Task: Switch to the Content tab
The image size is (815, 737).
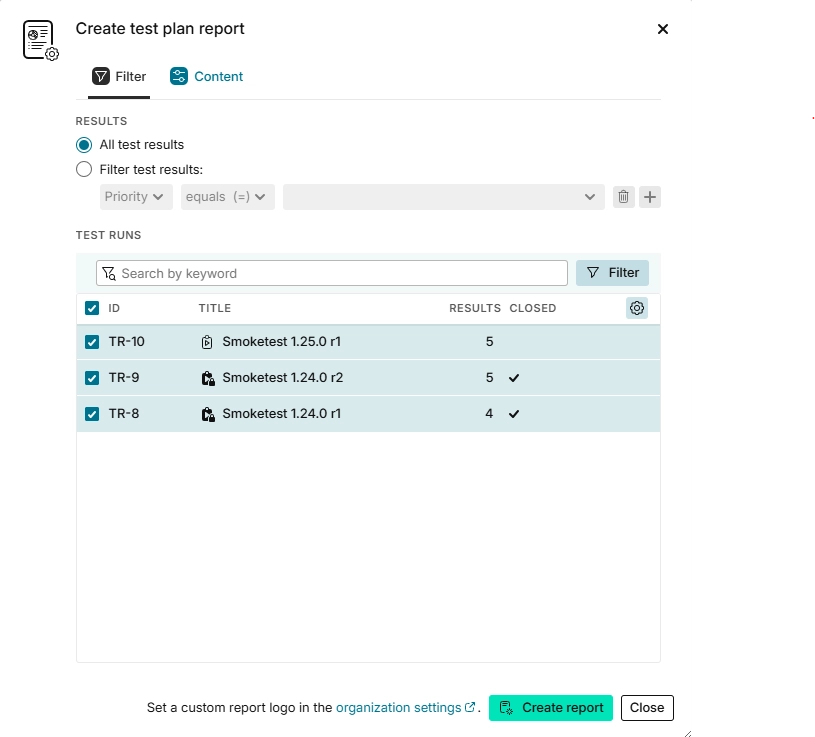Action: (x=207, y=77)
